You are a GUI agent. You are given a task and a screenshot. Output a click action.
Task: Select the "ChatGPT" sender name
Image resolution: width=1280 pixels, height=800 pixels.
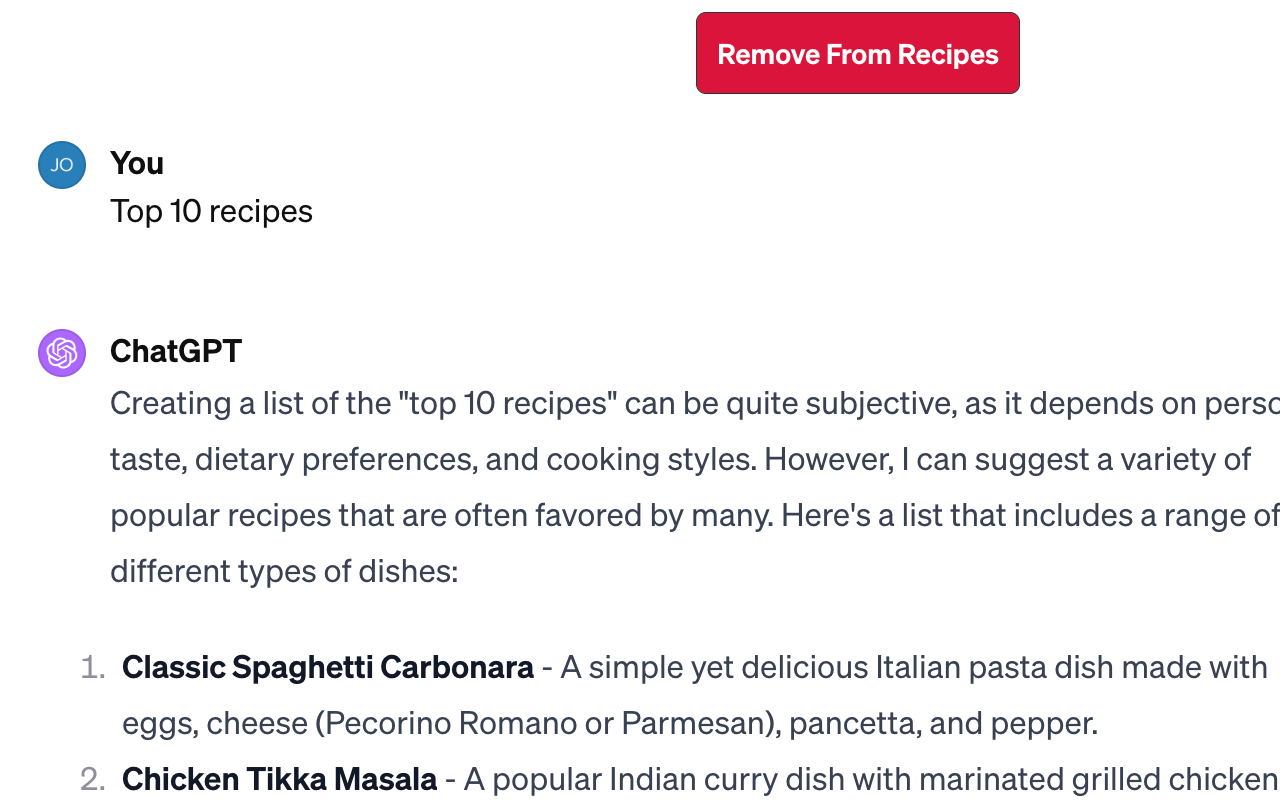click(x=176, y=351)
